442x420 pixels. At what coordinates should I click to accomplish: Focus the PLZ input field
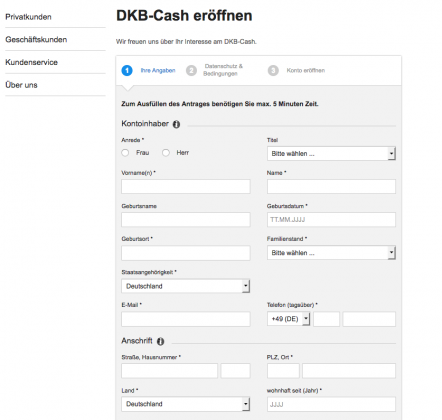[x=283, y=371]
